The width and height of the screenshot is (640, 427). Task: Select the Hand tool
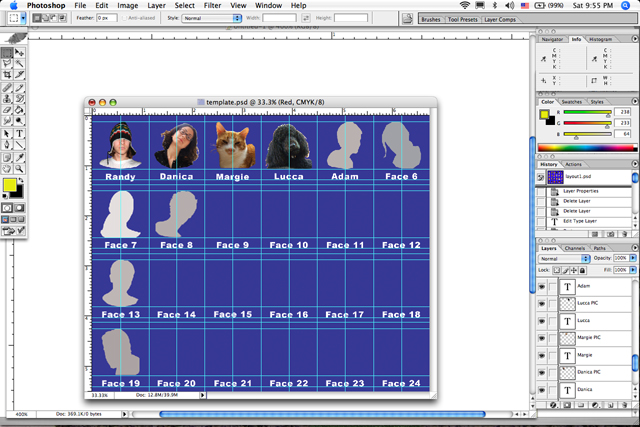[x=7, y=169]
